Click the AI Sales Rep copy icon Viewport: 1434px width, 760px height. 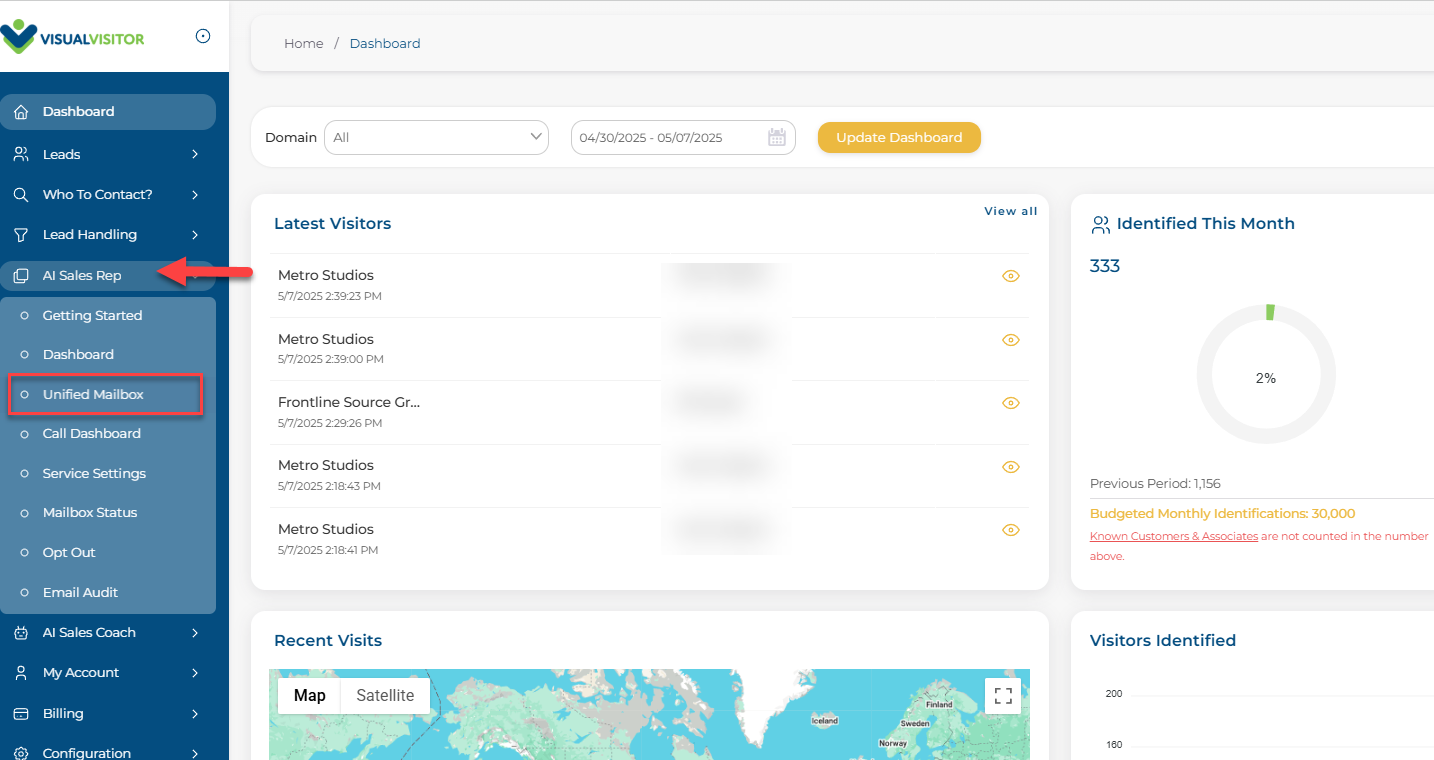pos(21,276)
